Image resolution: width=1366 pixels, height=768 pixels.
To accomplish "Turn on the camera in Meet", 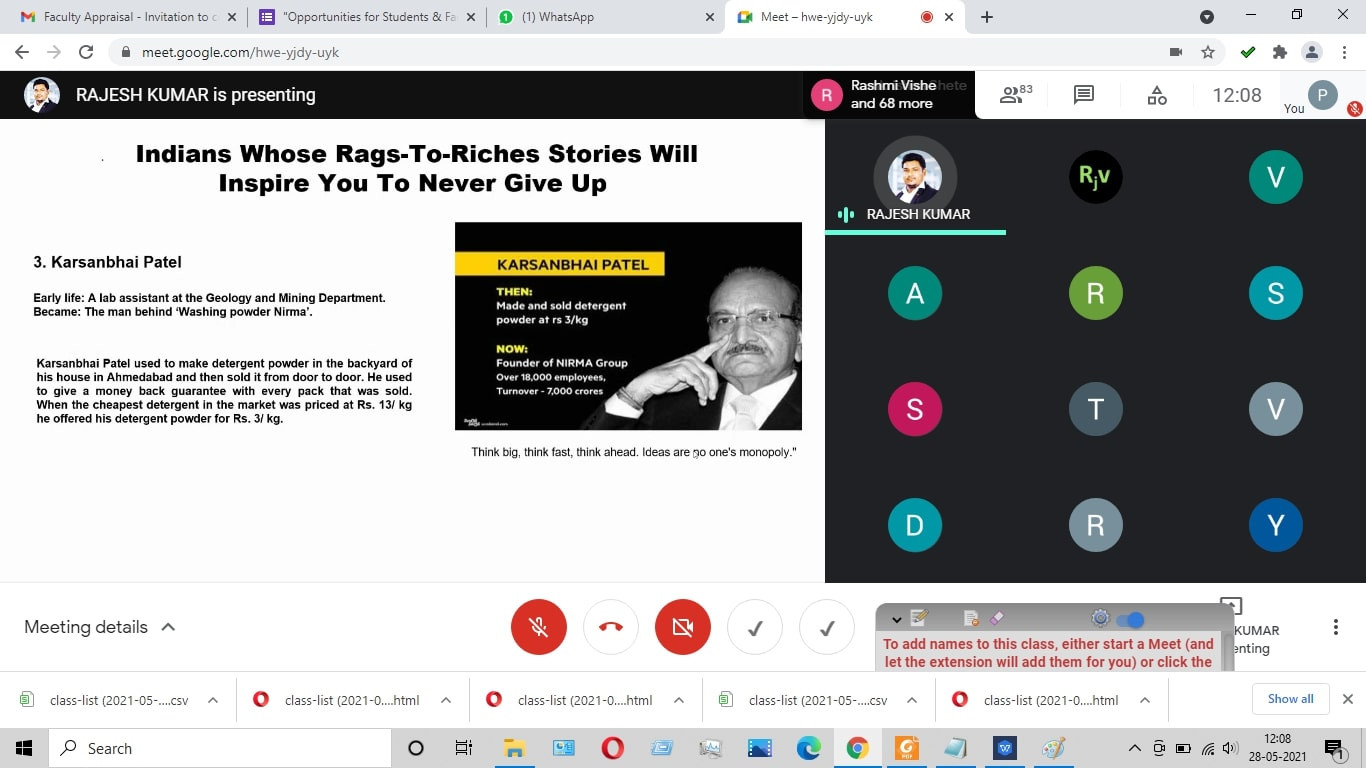I will [682, 627].
